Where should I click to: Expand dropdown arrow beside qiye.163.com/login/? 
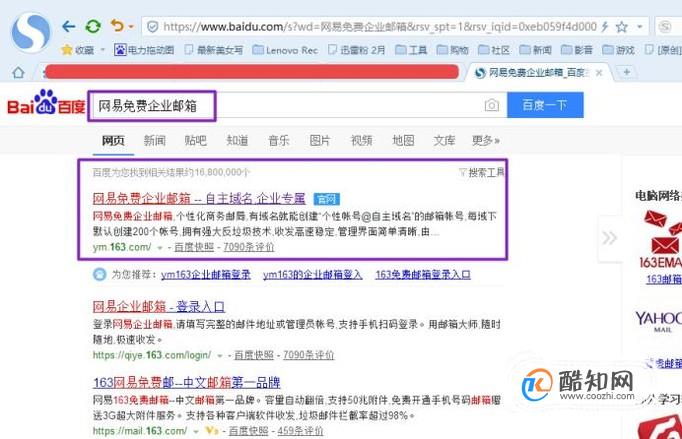pos(220,356)
